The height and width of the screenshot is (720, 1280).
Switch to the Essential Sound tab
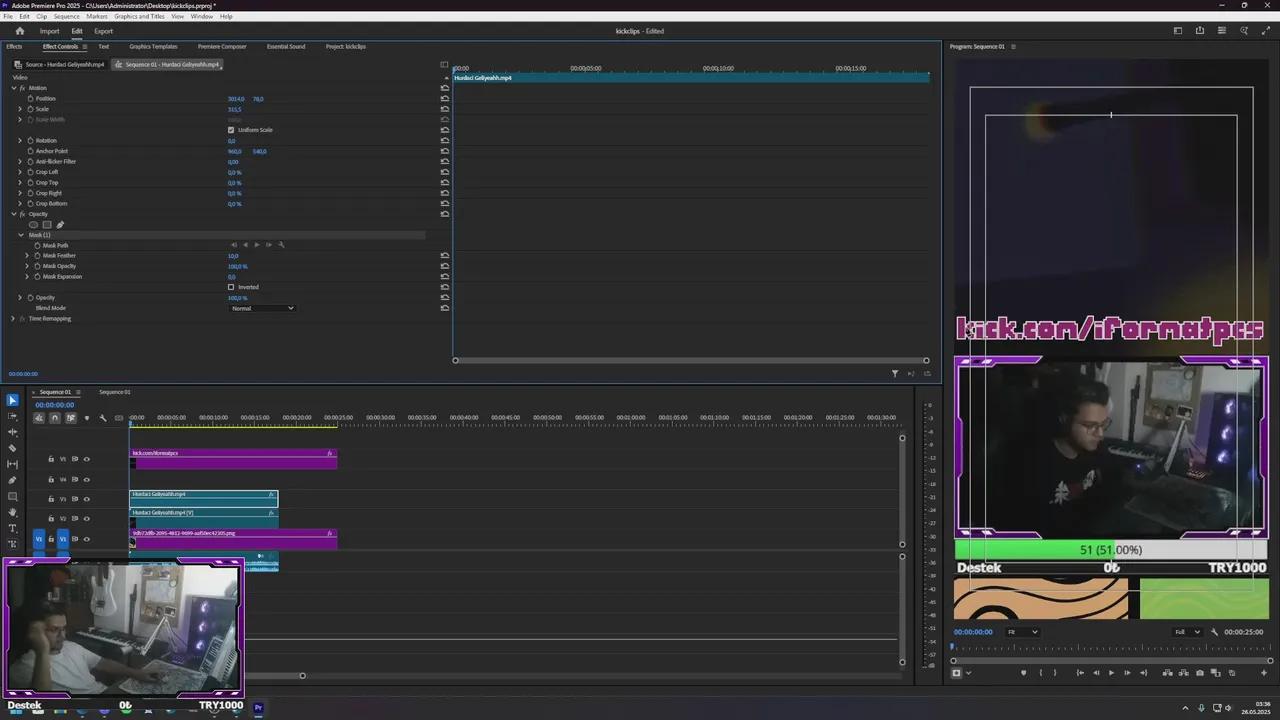pos(286,47)
